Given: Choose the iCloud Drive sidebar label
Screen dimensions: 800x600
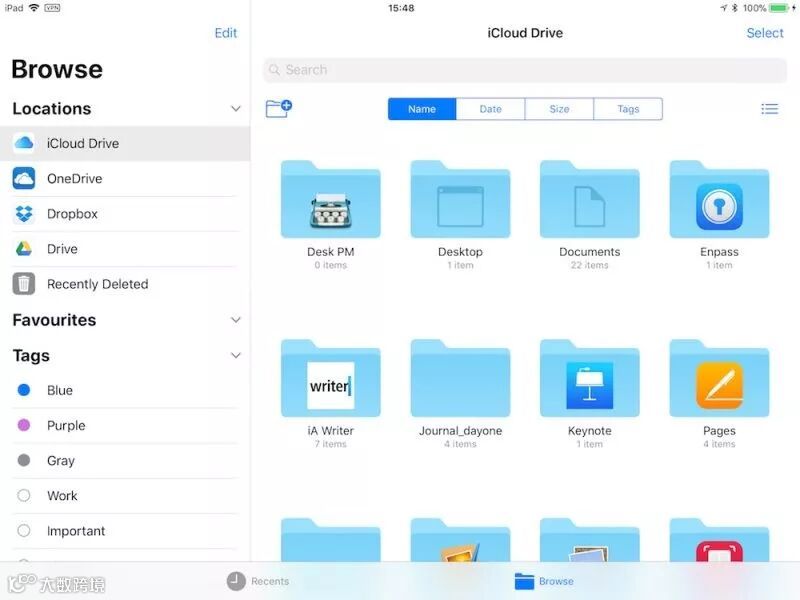Looking at the screenshot, I should coord(83,143).
